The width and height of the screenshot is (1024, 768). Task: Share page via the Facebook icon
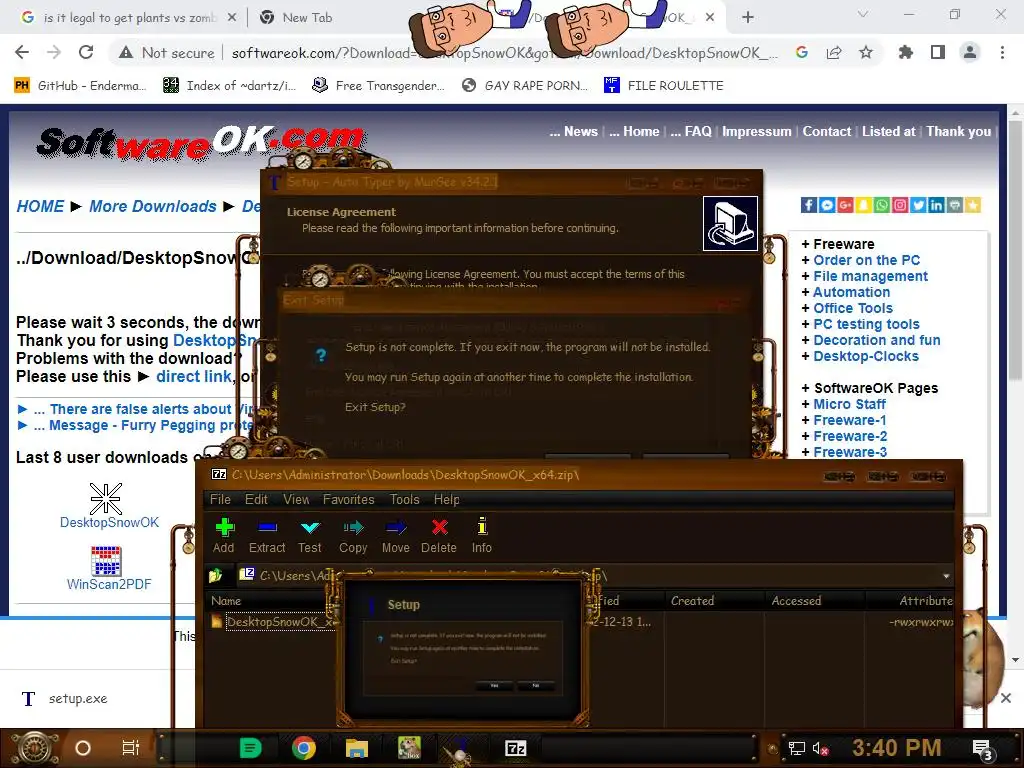808,205
